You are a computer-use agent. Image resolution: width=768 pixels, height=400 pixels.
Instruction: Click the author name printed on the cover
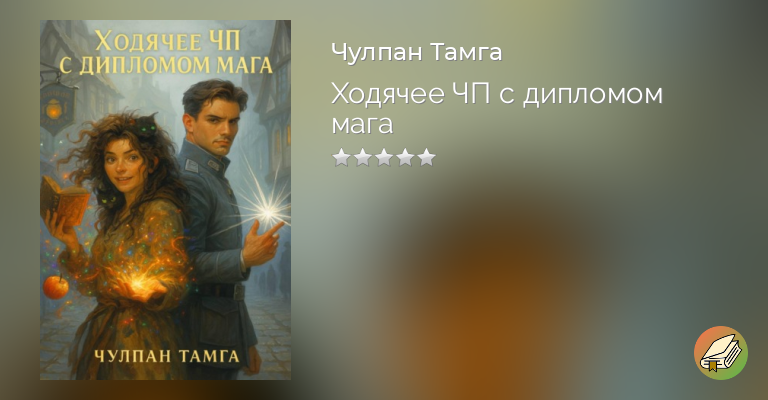167,356
